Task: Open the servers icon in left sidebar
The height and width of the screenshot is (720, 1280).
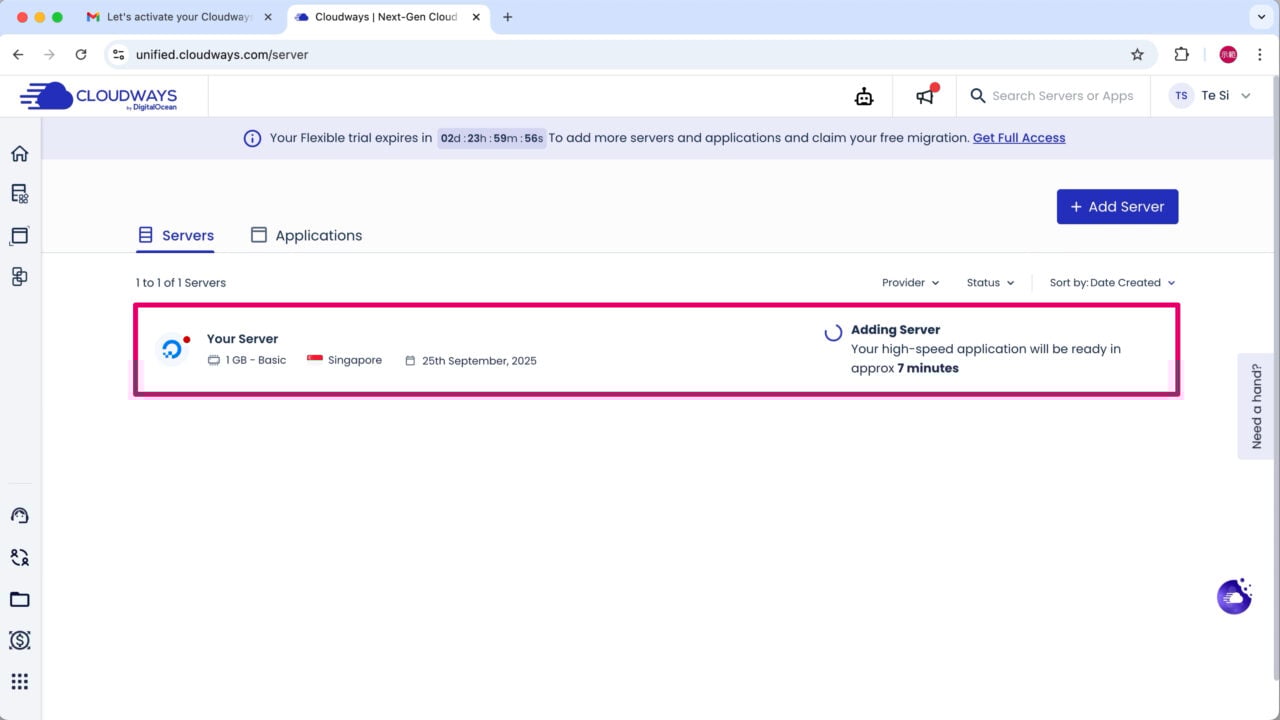Action: point(19,194)
